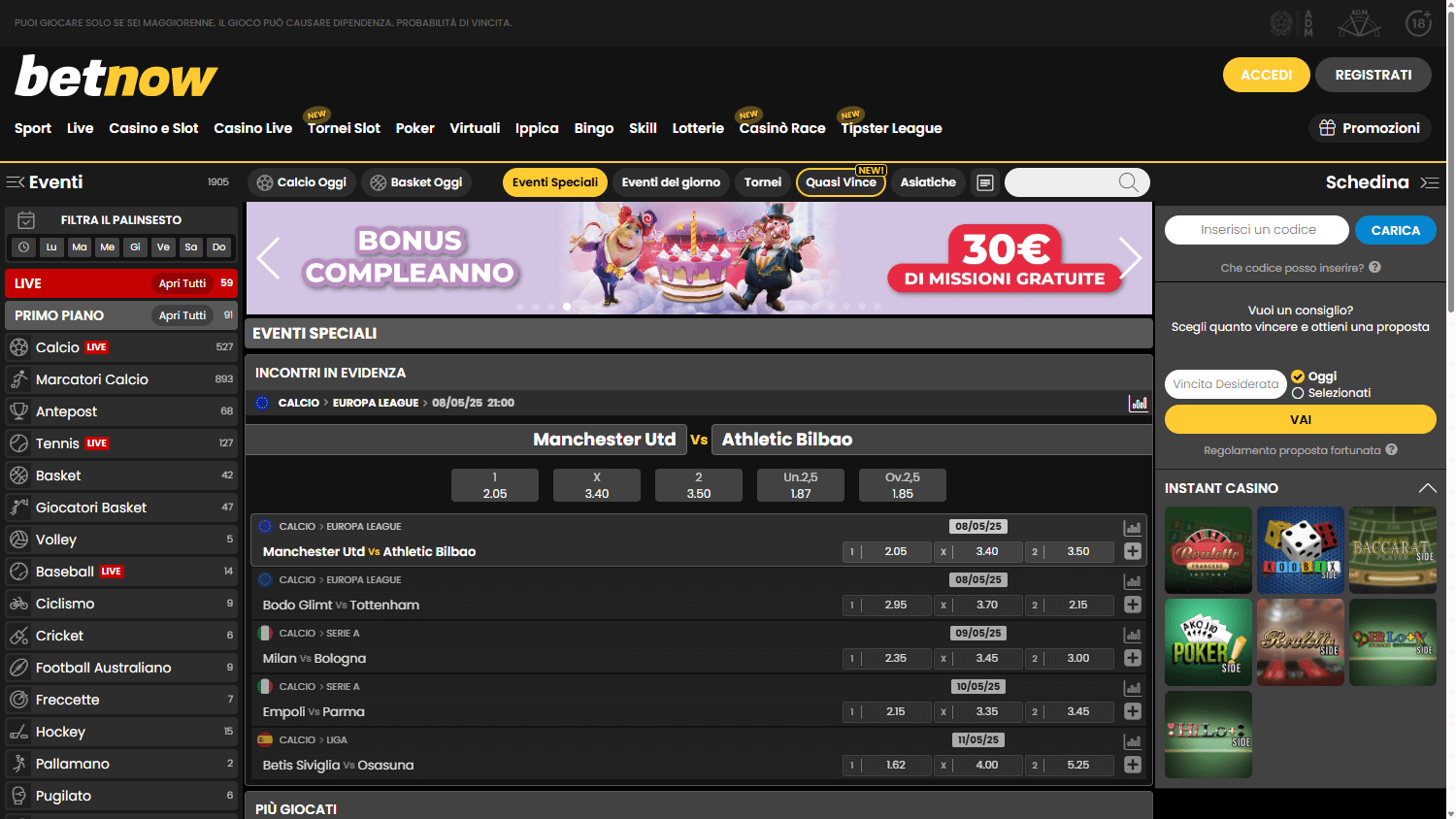
Task: Open statistics icon in Europa League header
Action: pos(1139,403)
